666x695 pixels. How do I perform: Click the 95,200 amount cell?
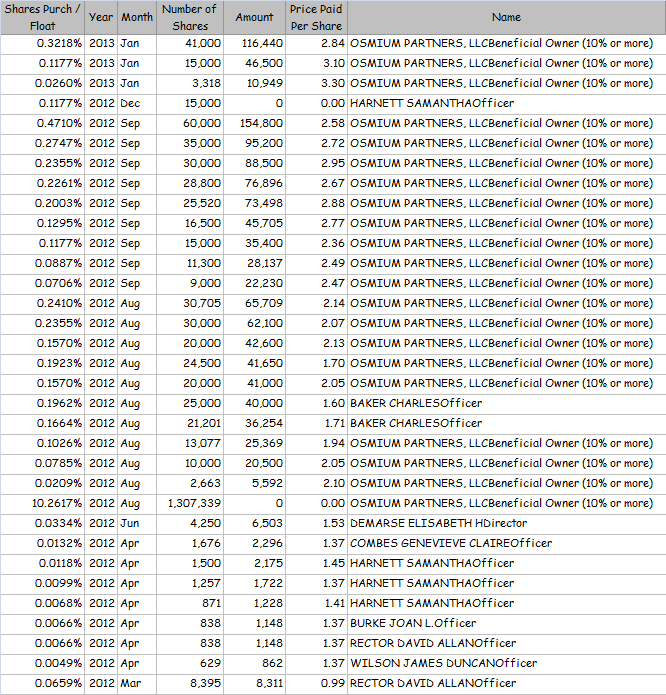(x=254, y=143)
